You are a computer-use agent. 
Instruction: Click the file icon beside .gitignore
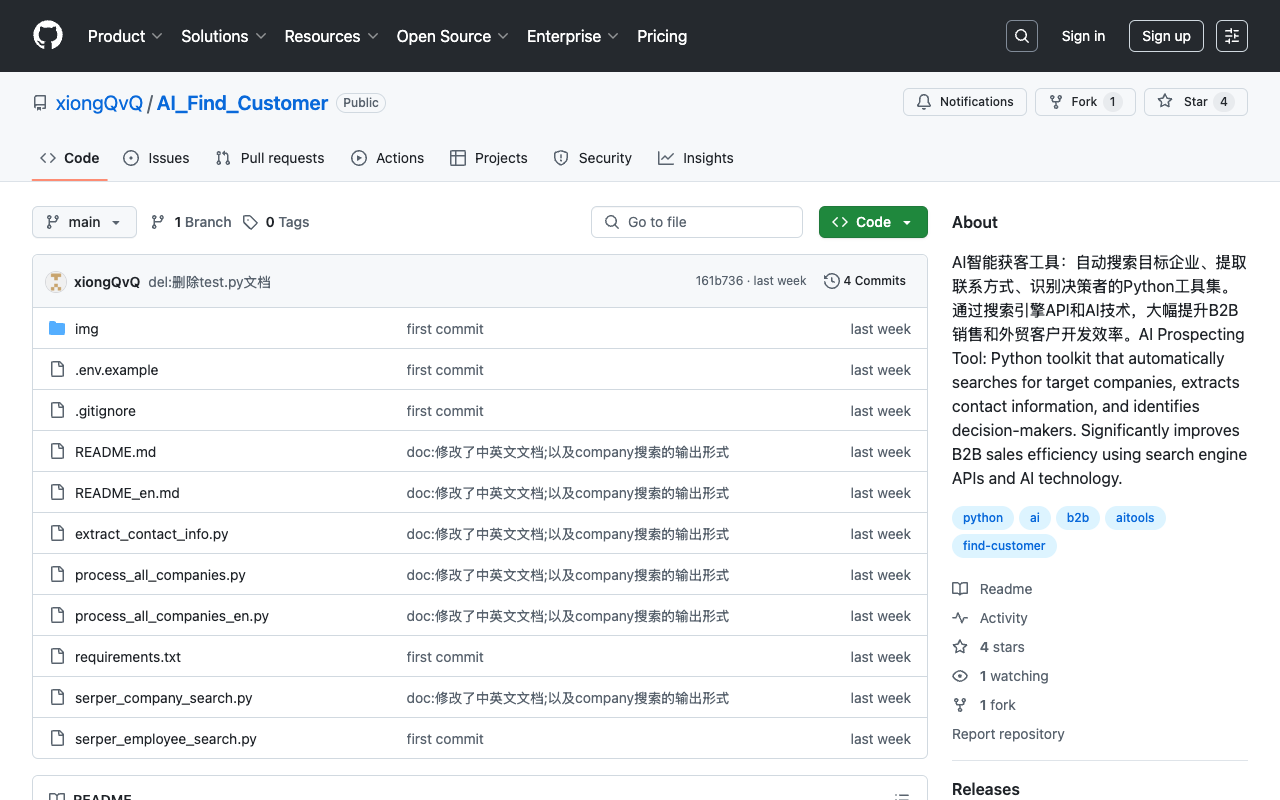pos(57,411)
